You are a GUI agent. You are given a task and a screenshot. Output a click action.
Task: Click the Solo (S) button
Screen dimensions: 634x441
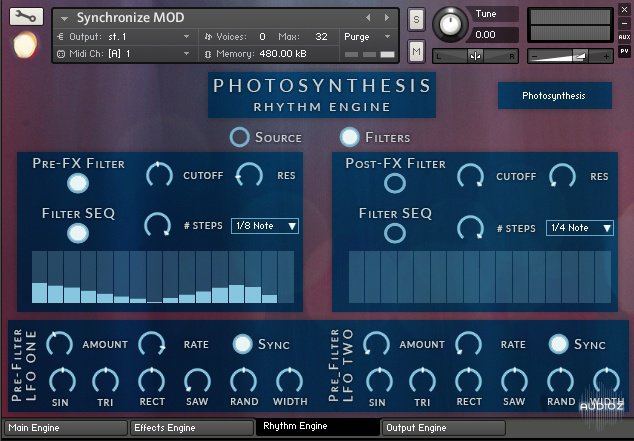pos(416,19)
